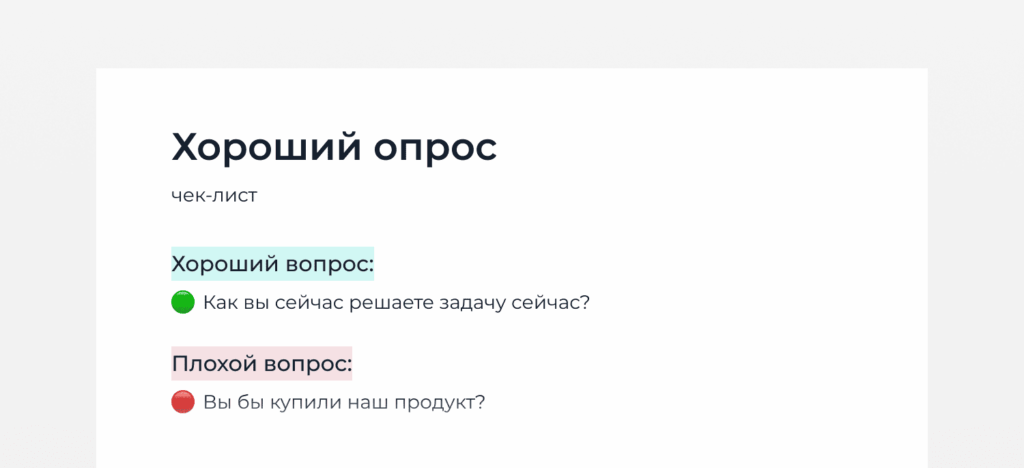1024x468 pixels.
Task: Click the green circle bullet icon
Action: click(183, 303)
